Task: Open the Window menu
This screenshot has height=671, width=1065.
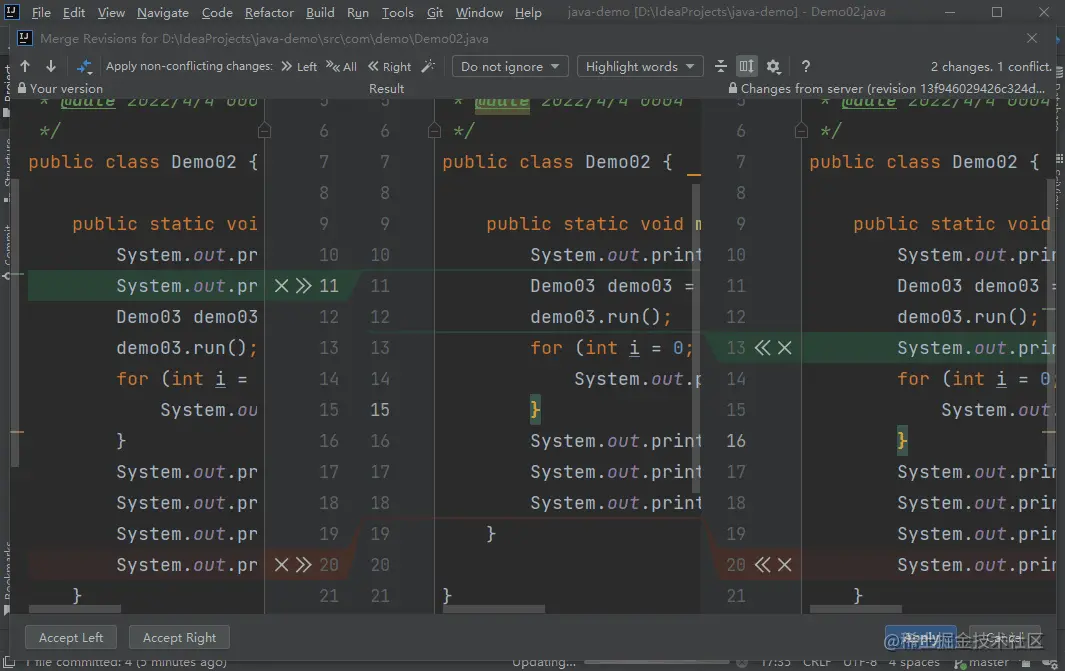Action: (x=479, y=12)
